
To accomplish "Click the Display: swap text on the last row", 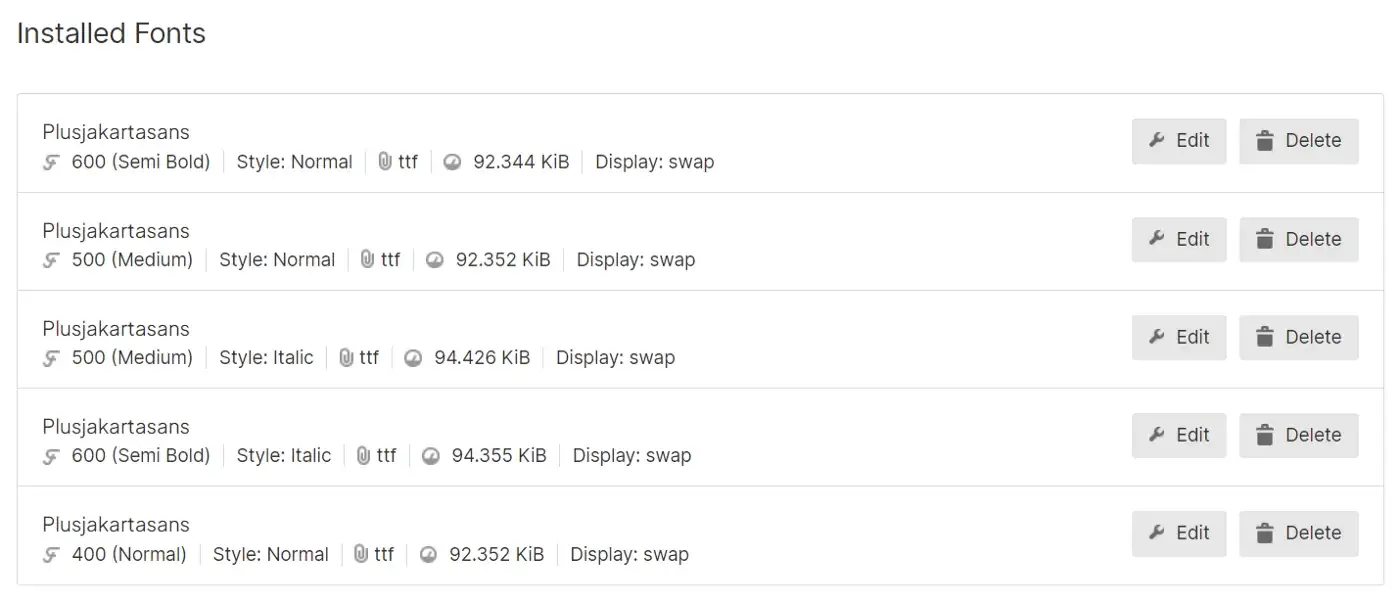I will [x=630, y=554].
